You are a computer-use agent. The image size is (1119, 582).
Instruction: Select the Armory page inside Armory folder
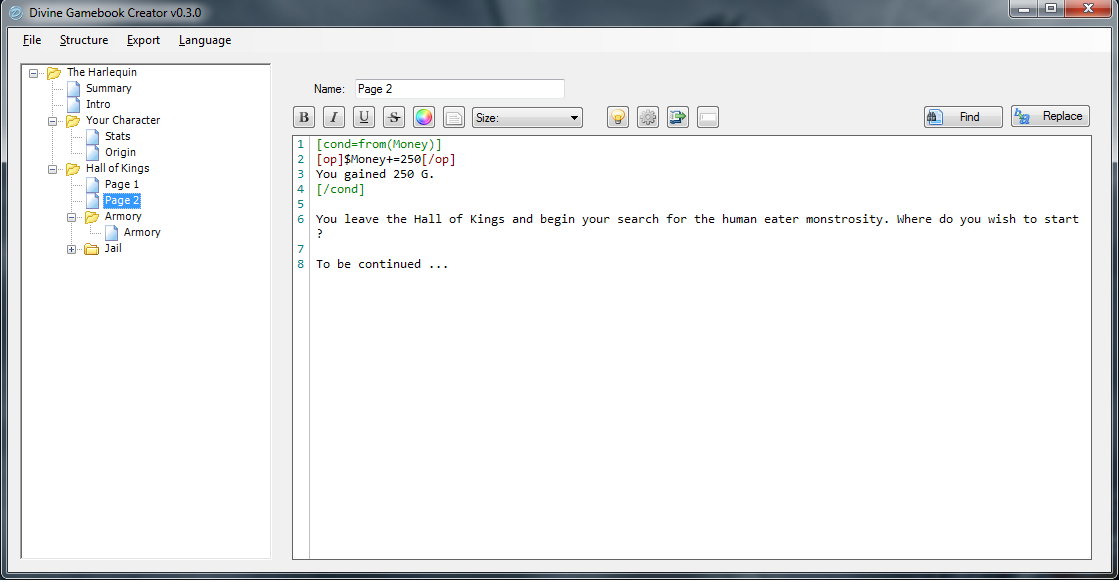tap(142, 233)
